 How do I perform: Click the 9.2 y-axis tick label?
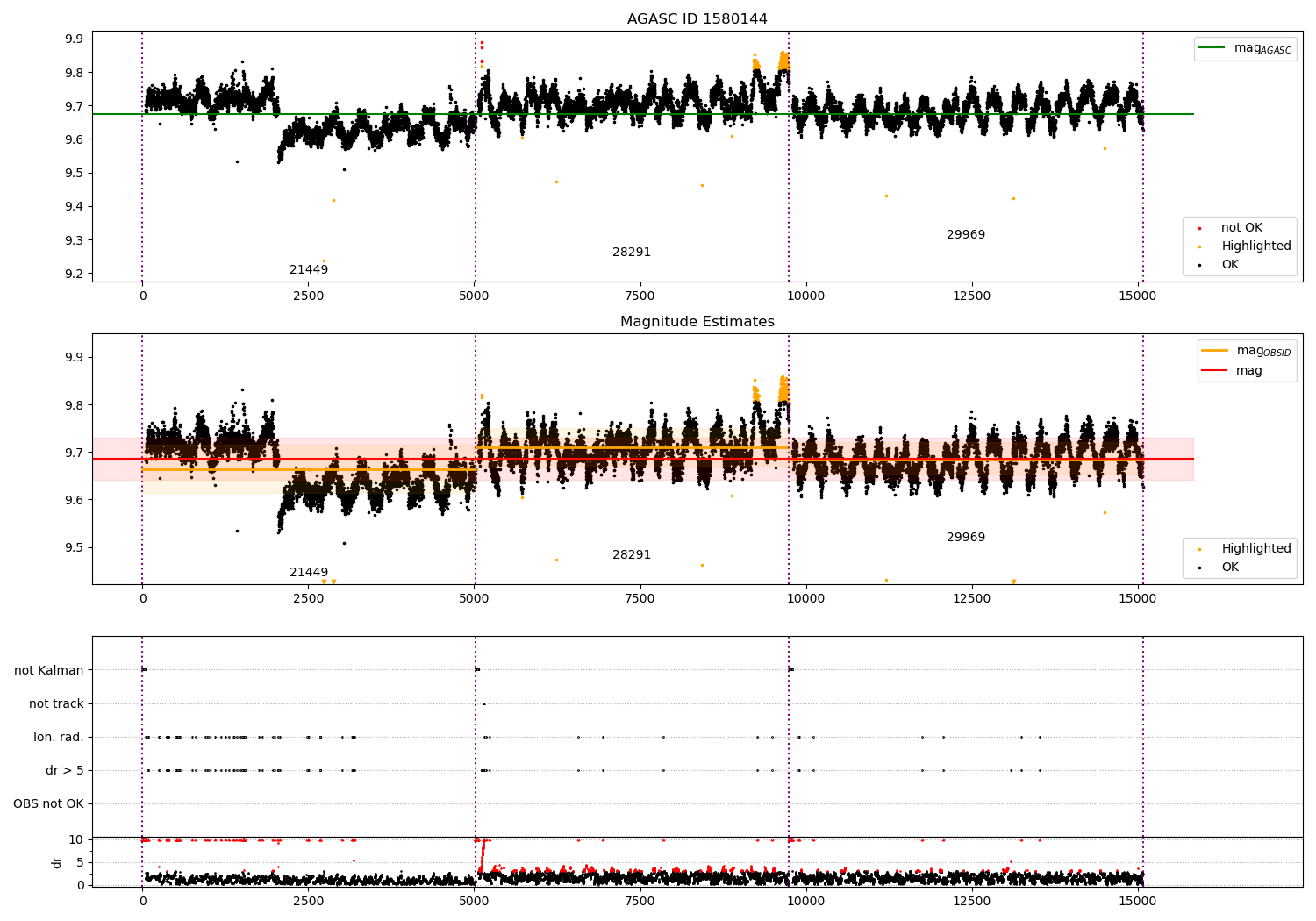75,274
